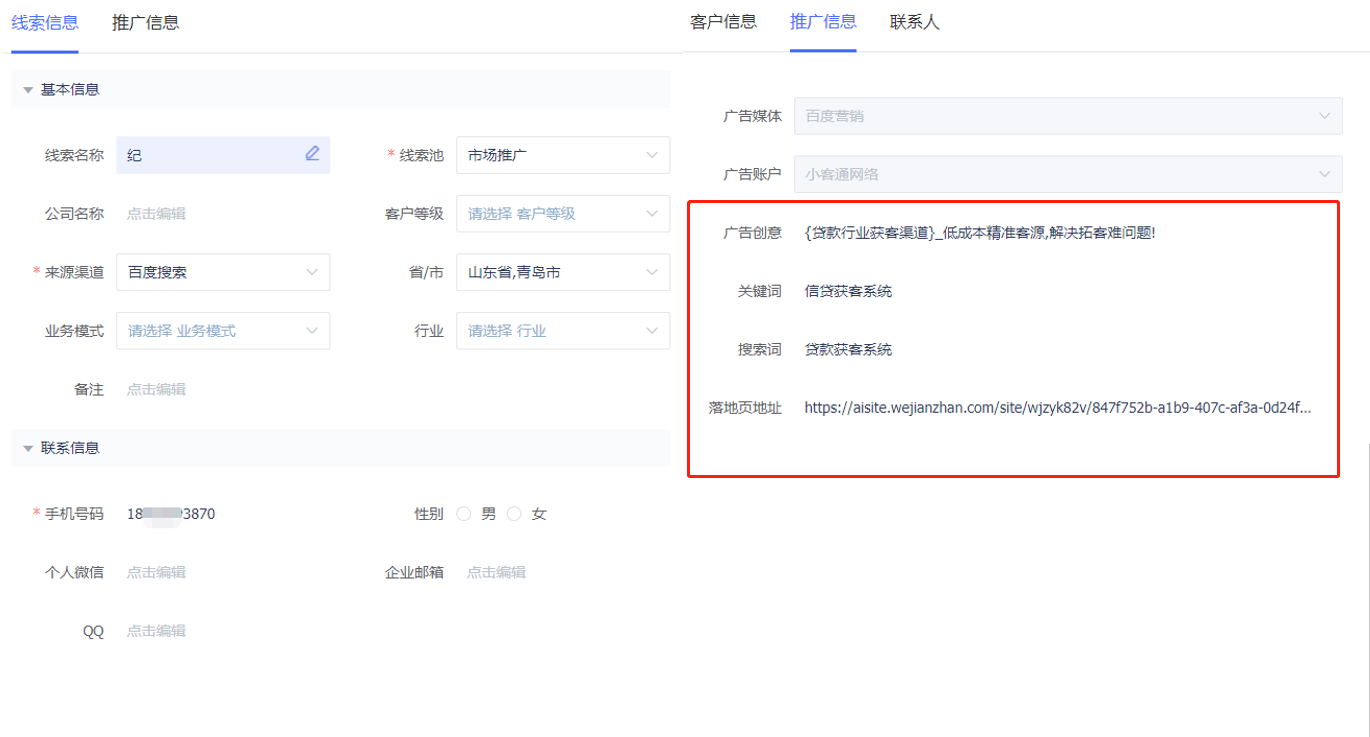Image resolution: width=1370 pixels, height=737 pixels.
Task: Open the 落地页地址 URL link
Action: click(x=1058, y=408)
